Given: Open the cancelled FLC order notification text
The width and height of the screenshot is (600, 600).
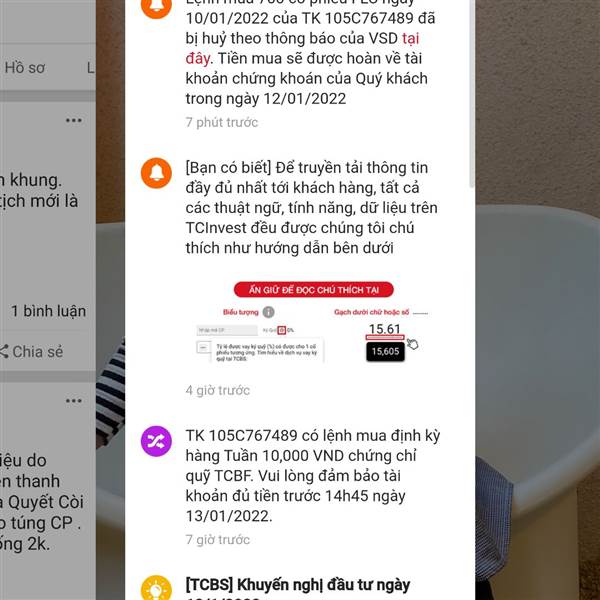Looking at the screenshot, I should point(310,53).
